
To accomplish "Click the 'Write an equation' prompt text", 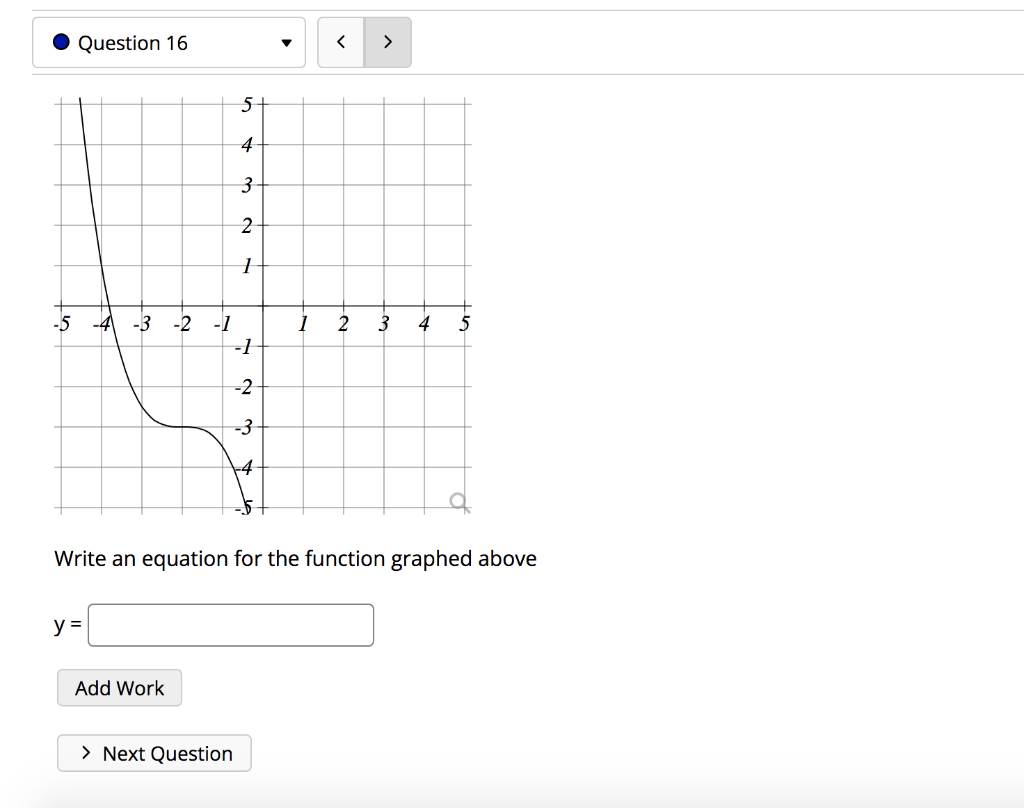I will pyautogui.click(x=295, y=559).
